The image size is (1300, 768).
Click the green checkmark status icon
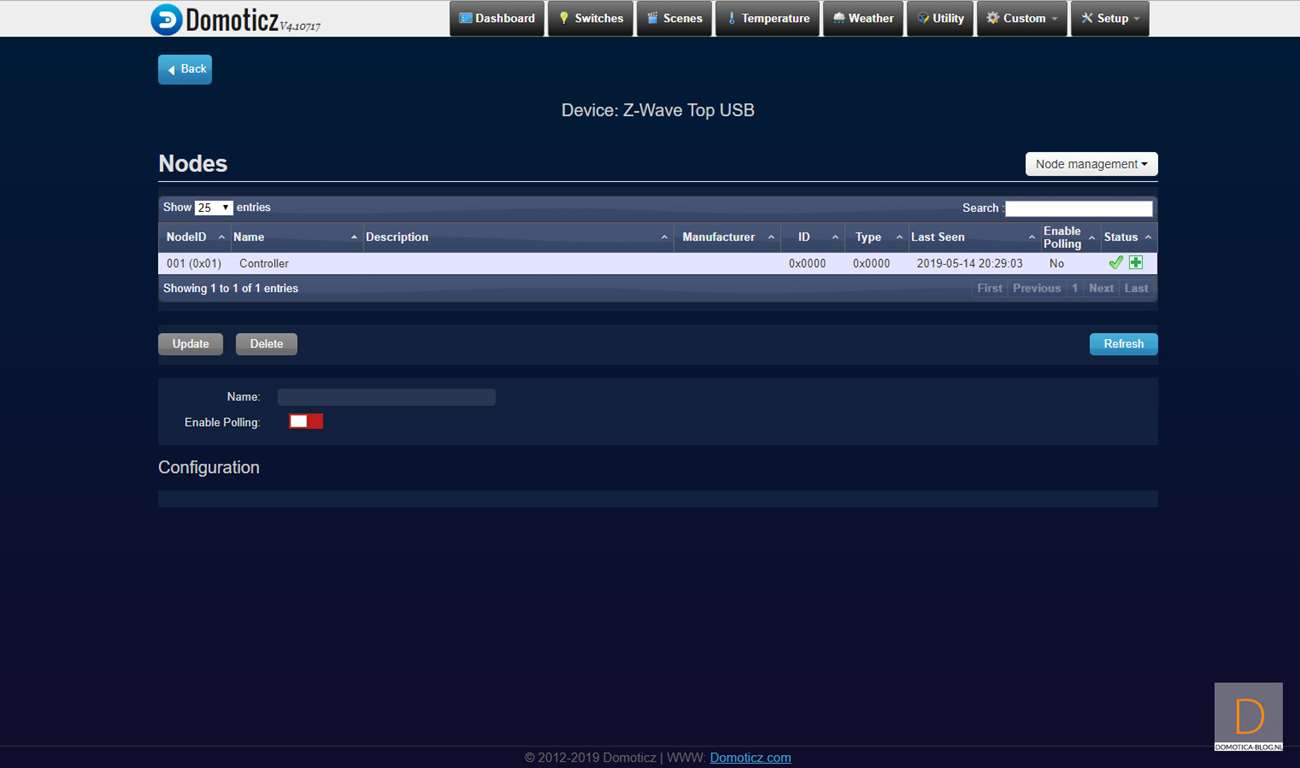pos(1116,263)
